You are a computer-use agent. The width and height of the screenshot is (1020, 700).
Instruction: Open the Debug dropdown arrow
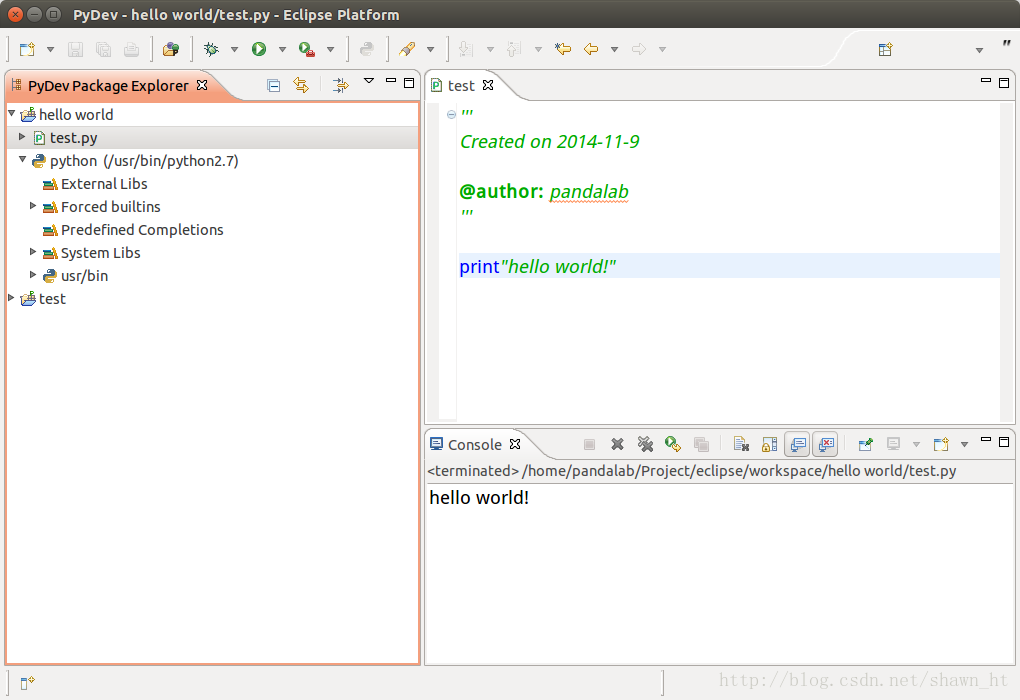234,49
